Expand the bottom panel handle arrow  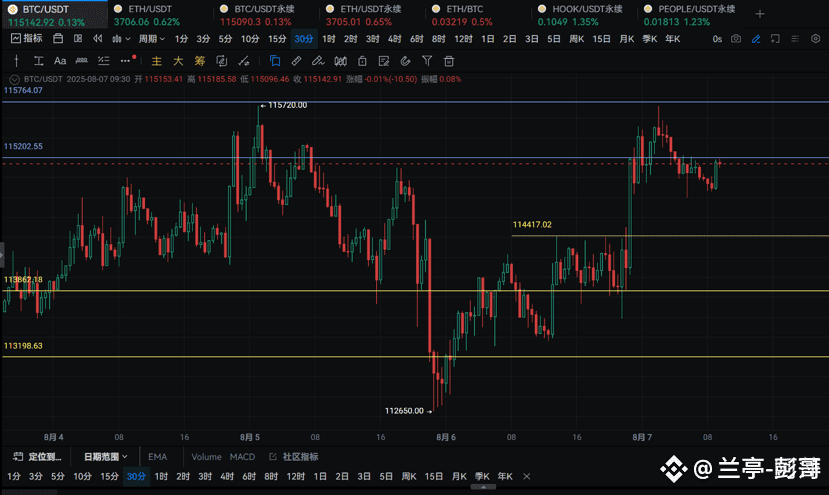(x=483, y=487)
